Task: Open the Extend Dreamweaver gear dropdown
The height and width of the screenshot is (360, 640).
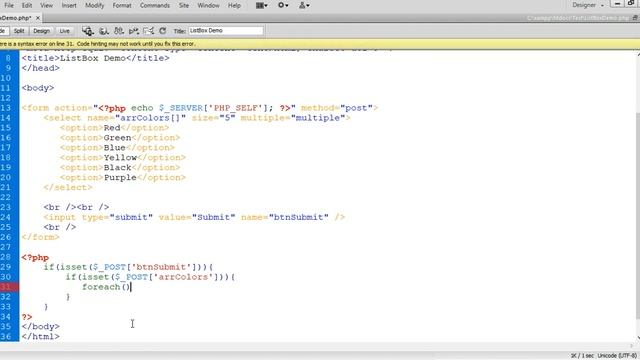Action: (x=283, y=5)
